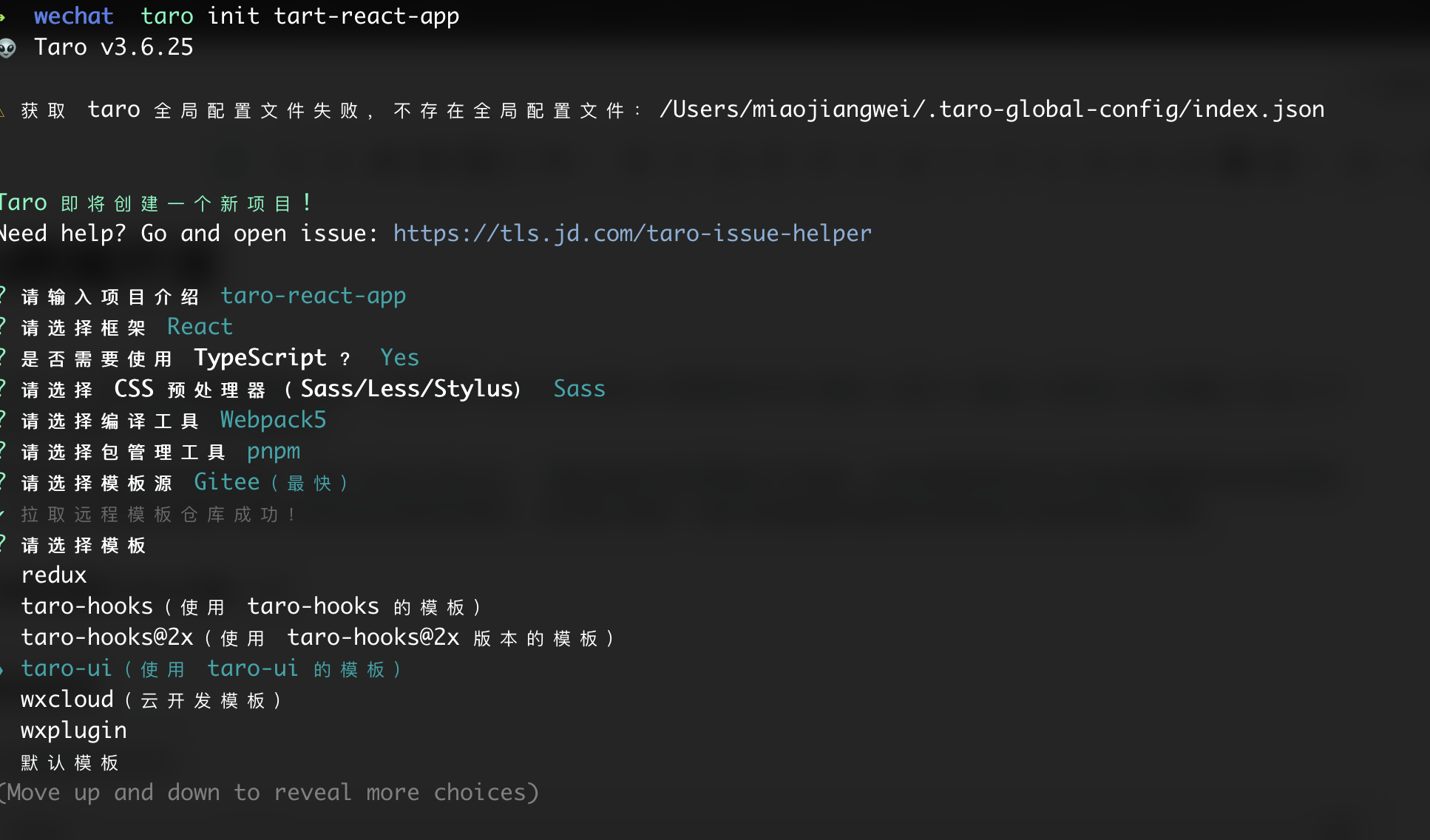Screen dimensions: 1430x840
Task: Click the wechat directory name in prompt
Action: [x=74, y=16]
